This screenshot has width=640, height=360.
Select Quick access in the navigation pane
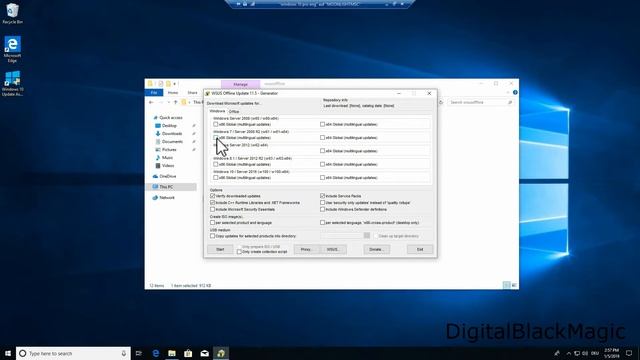(167, 118)
